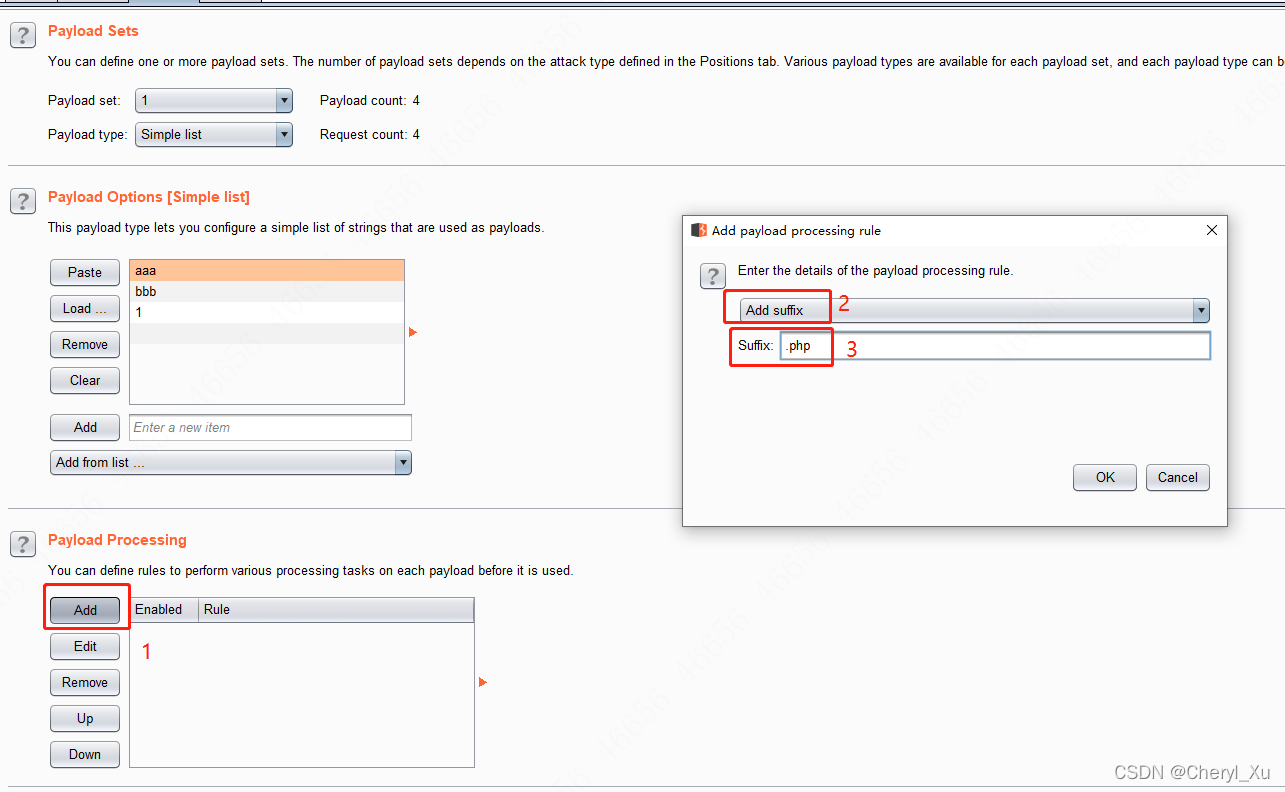The width and height of the screenshot is (1285, 792).
Task: Click Remove in Payload Processing
Action: (x=85, y=682)
